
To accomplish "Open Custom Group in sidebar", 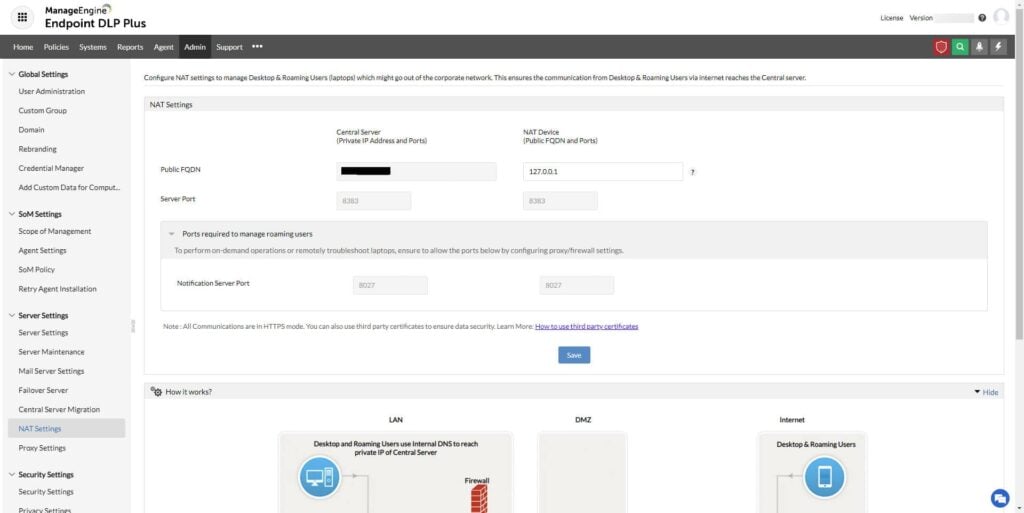I will coord(42,111).
